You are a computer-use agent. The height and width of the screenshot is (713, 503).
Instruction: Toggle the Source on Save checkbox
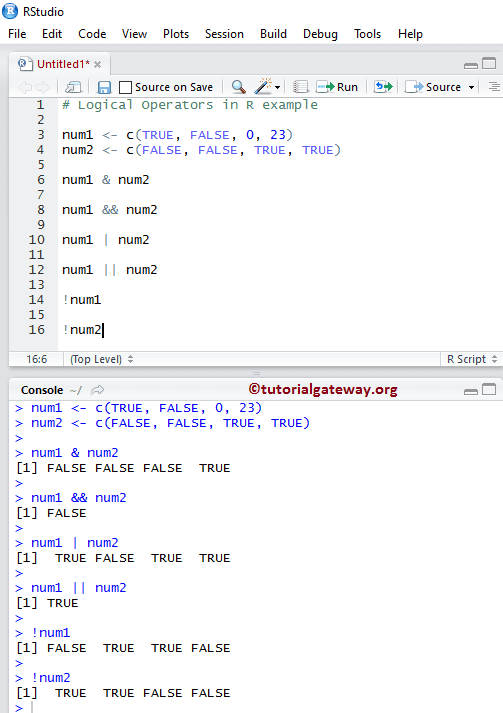click(125, 87)
